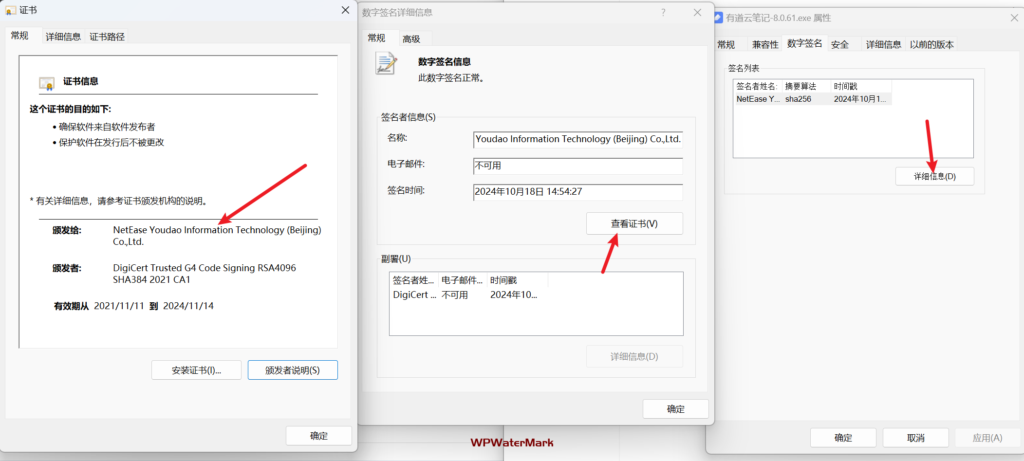The height and width of the screenshot is (461, 1024).
Task: Click the signed document icon beside 数字签名信息
Action: (x=386, y=63)
